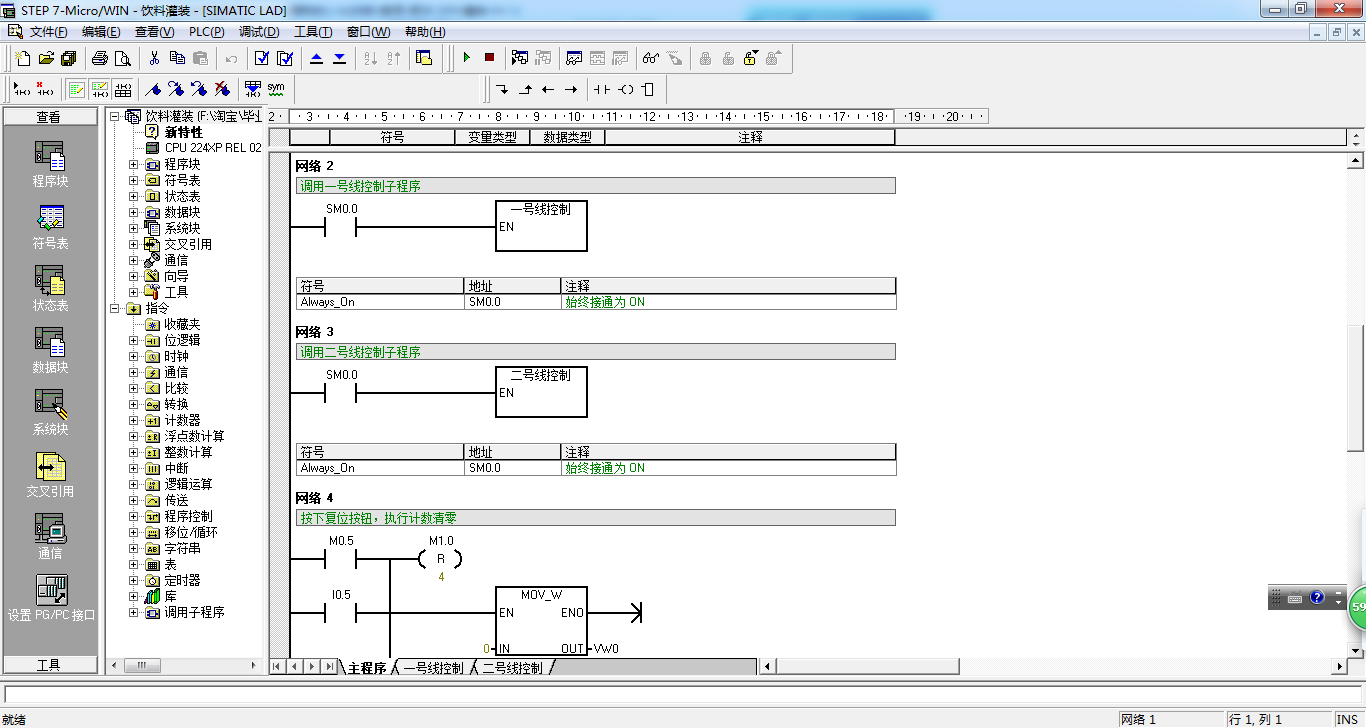Compile all using the second checkmark icon
This screenshot has height=728, width=1366.
pos(285,58)
